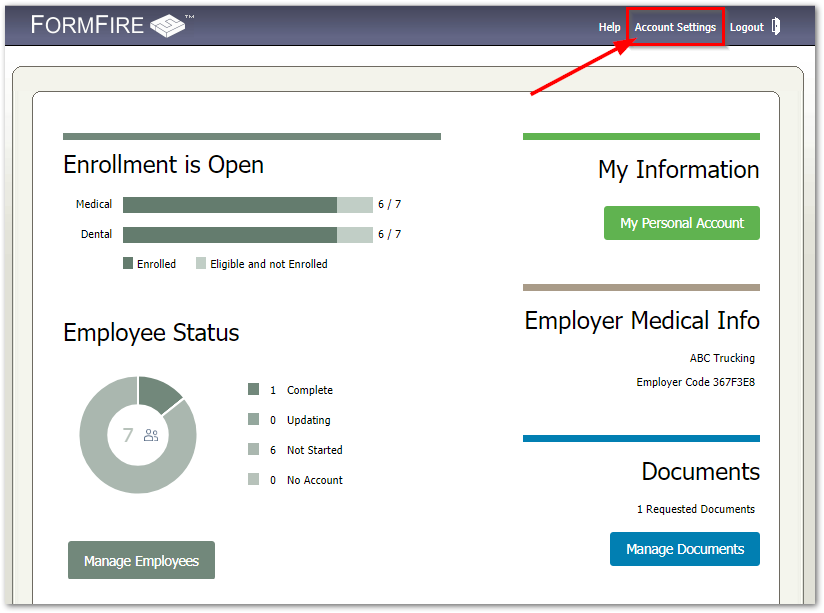Click the Dental '6 / 7' count
Viewport: 824px width, 613px height.
(389, 234)
